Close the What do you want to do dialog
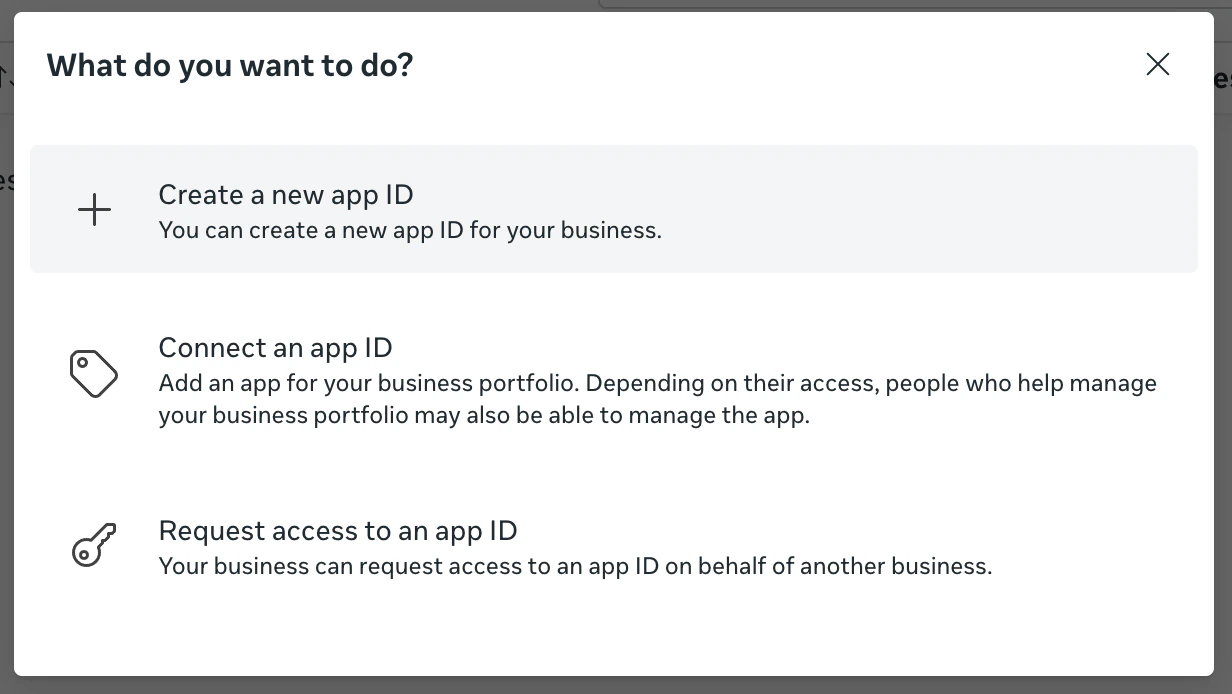This screenshot has width=1232, height=694. pyautogui.click(x=1157, y=64)
